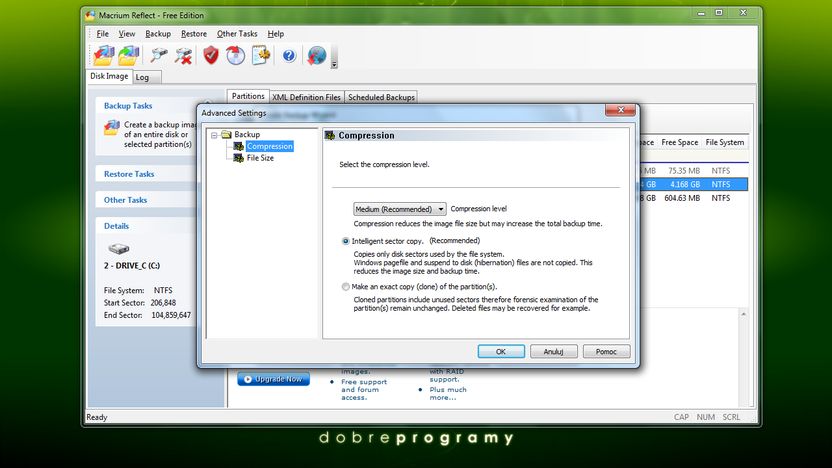Click the create backup image toolbar icon
The width and height of the screenshot is (832, 468).
click(103, 55)
